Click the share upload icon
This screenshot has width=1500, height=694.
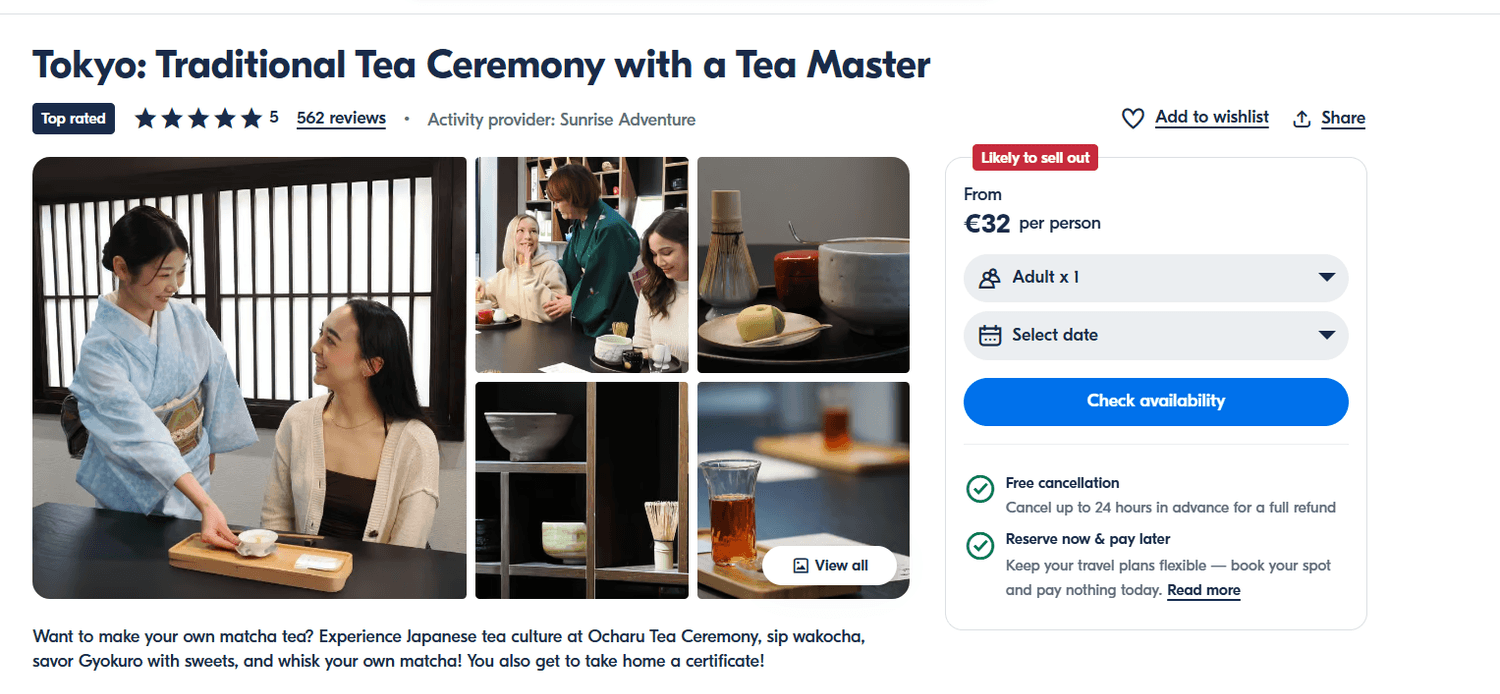tap(1302, 119)
